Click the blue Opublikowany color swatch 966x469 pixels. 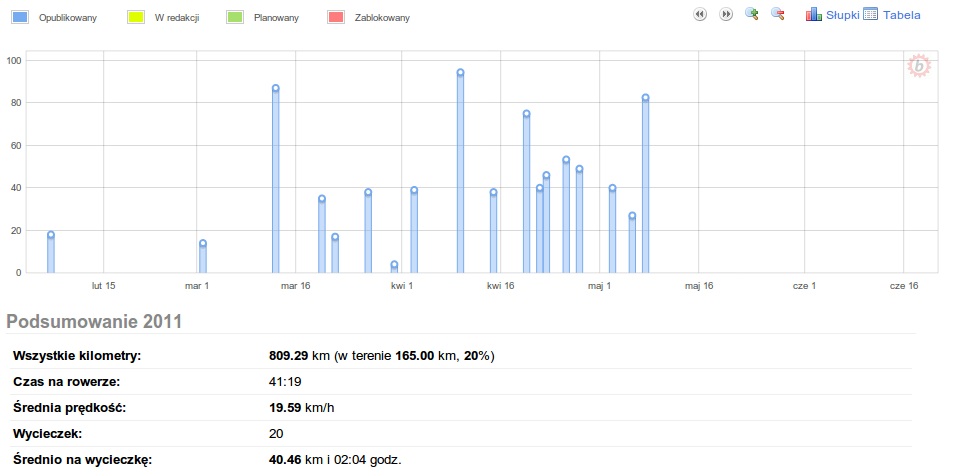tap(20, 18)
